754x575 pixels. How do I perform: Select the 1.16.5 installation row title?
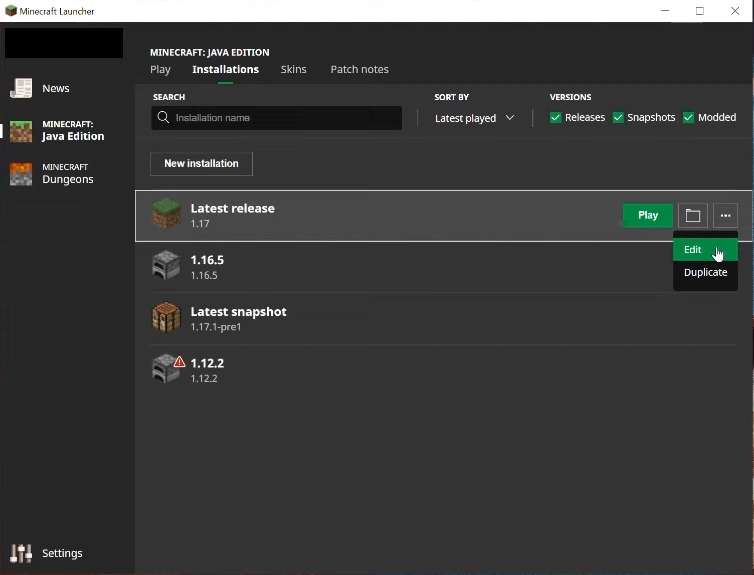point(207,260)
